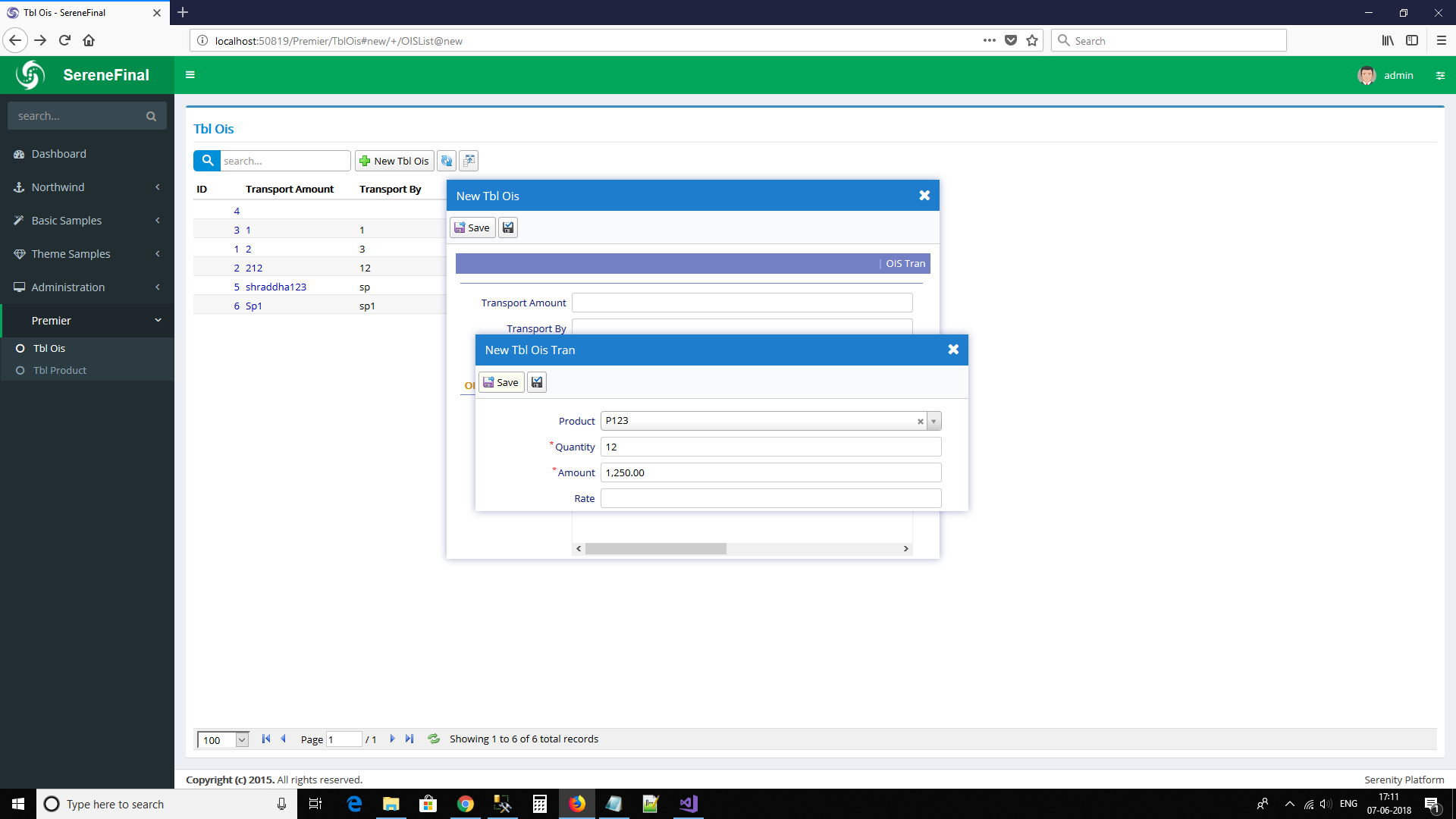Toggle the sidebar hamburger menu
The height and width of the screenshot is (819, 1456).
(190, 75)
